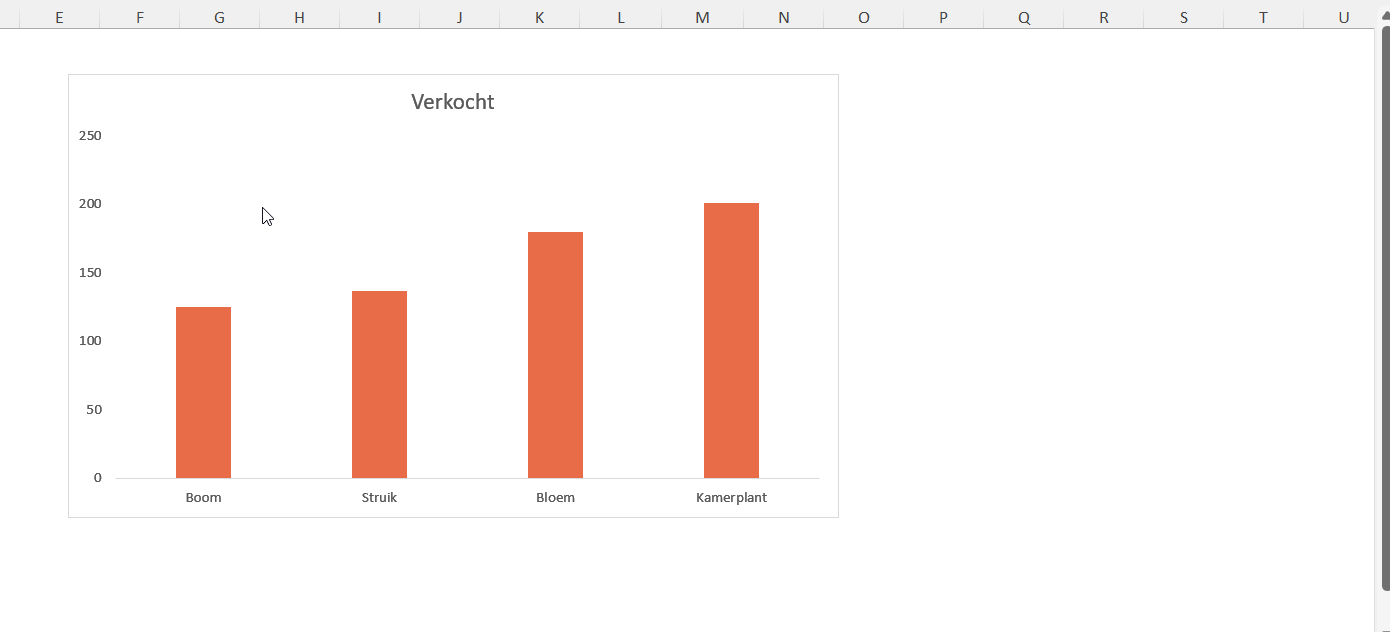This screenshot has width=1390, height=632.
Task: Select column F header
Action: click(139, 18)
